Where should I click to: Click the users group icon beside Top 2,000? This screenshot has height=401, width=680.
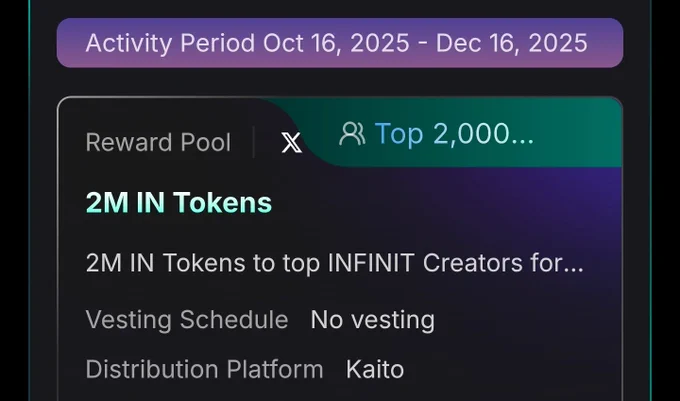point(352,134)
